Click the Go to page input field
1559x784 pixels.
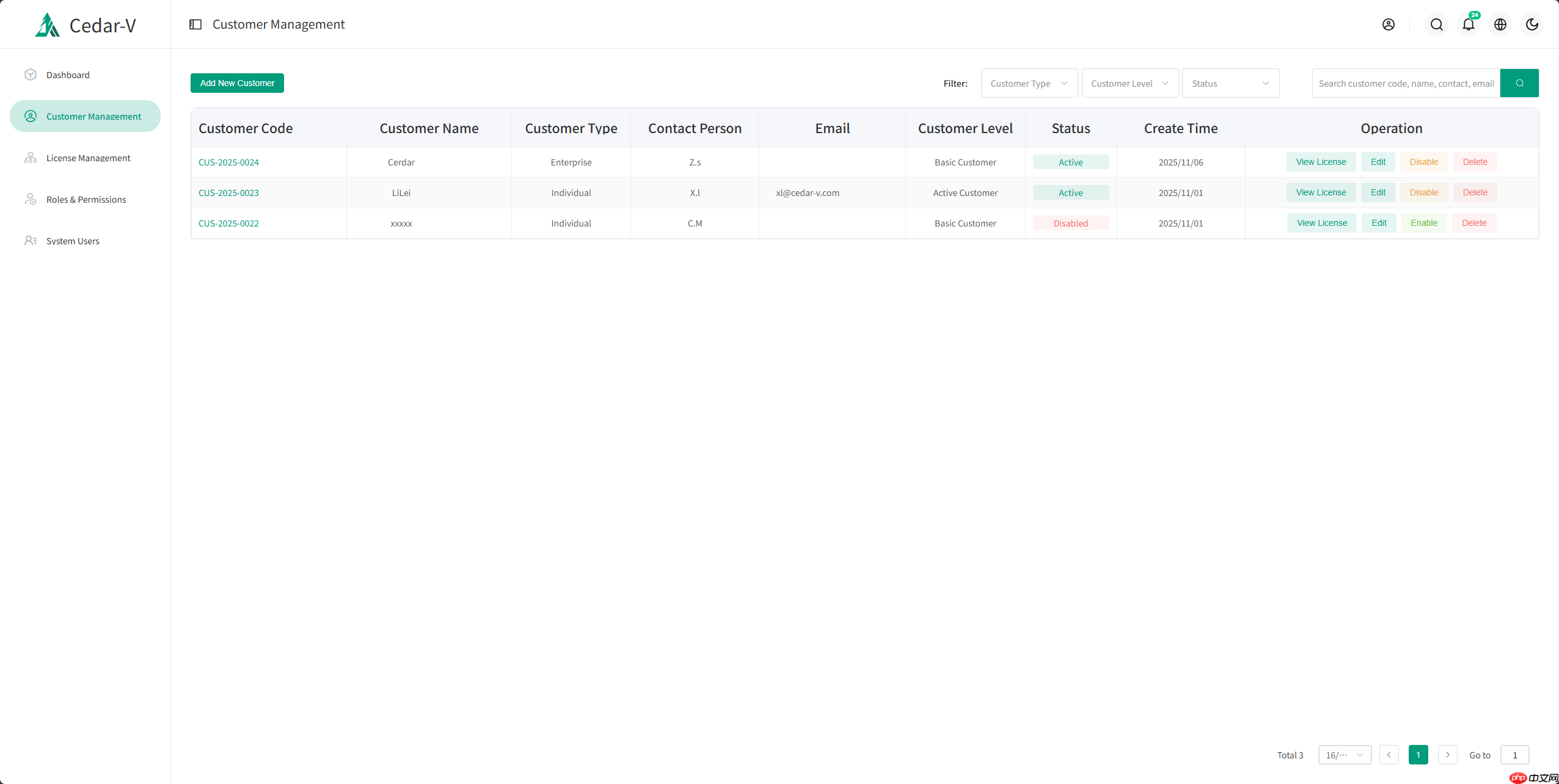[1514, 755]
